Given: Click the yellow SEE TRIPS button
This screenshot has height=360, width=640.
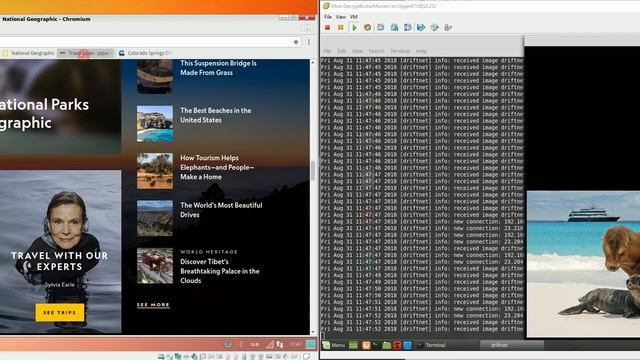Looking at the screenshot, I should [60, 312].
